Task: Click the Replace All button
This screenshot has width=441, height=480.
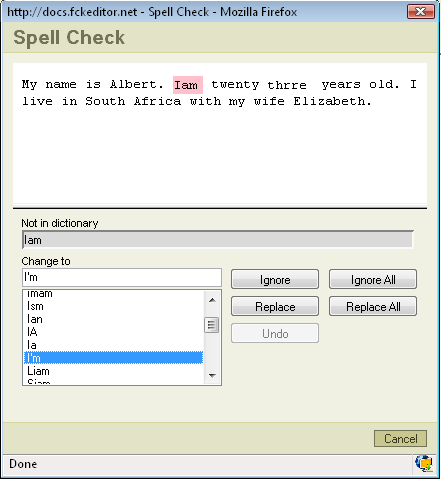Action: pos(373,306)
